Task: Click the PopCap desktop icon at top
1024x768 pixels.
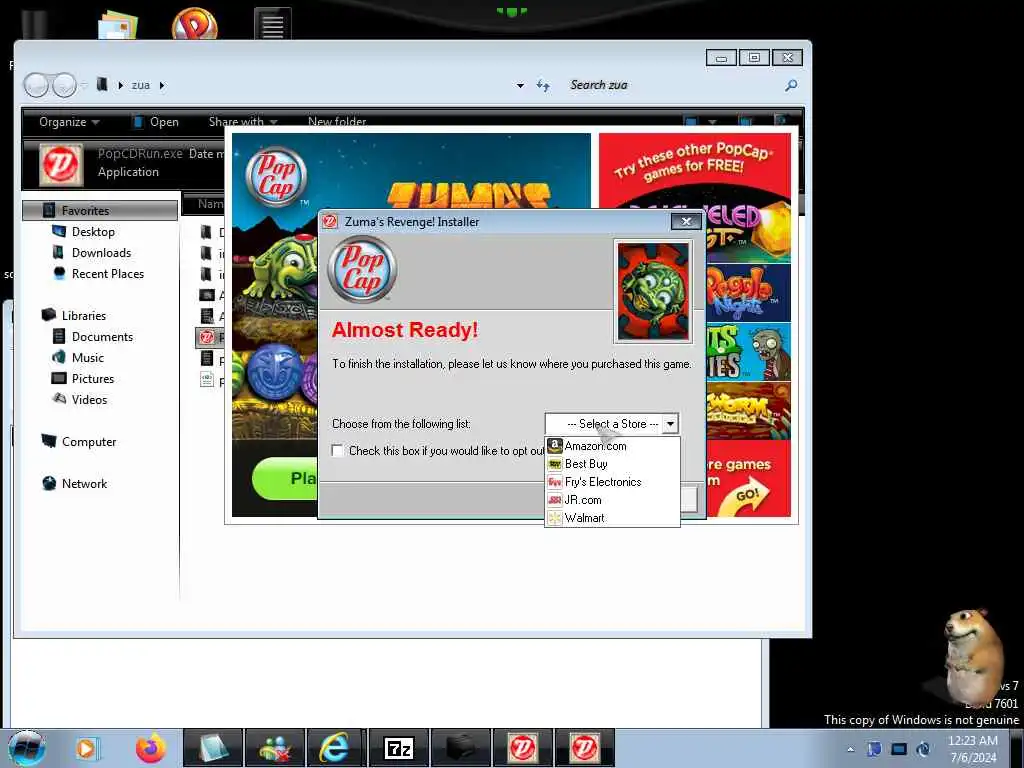Action: [x=195, y=23]
